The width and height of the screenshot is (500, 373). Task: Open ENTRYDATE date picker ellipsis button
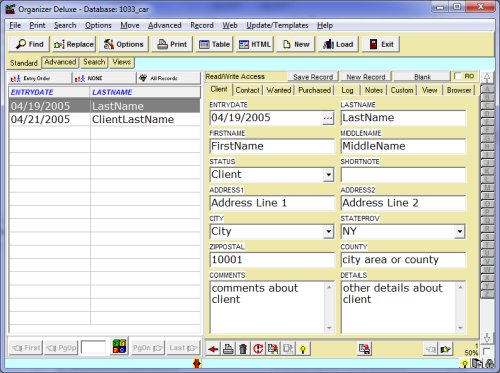pos(328,118)
